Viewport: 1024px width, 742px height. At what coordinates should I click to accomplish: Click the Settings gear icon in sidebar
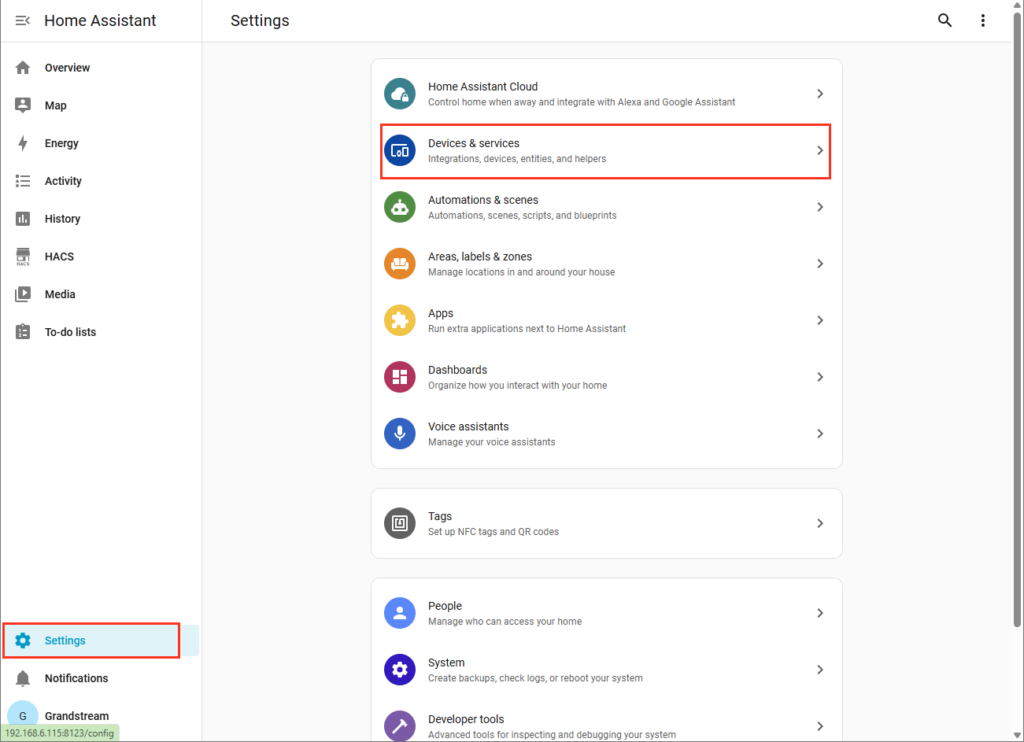click(23, 640)
